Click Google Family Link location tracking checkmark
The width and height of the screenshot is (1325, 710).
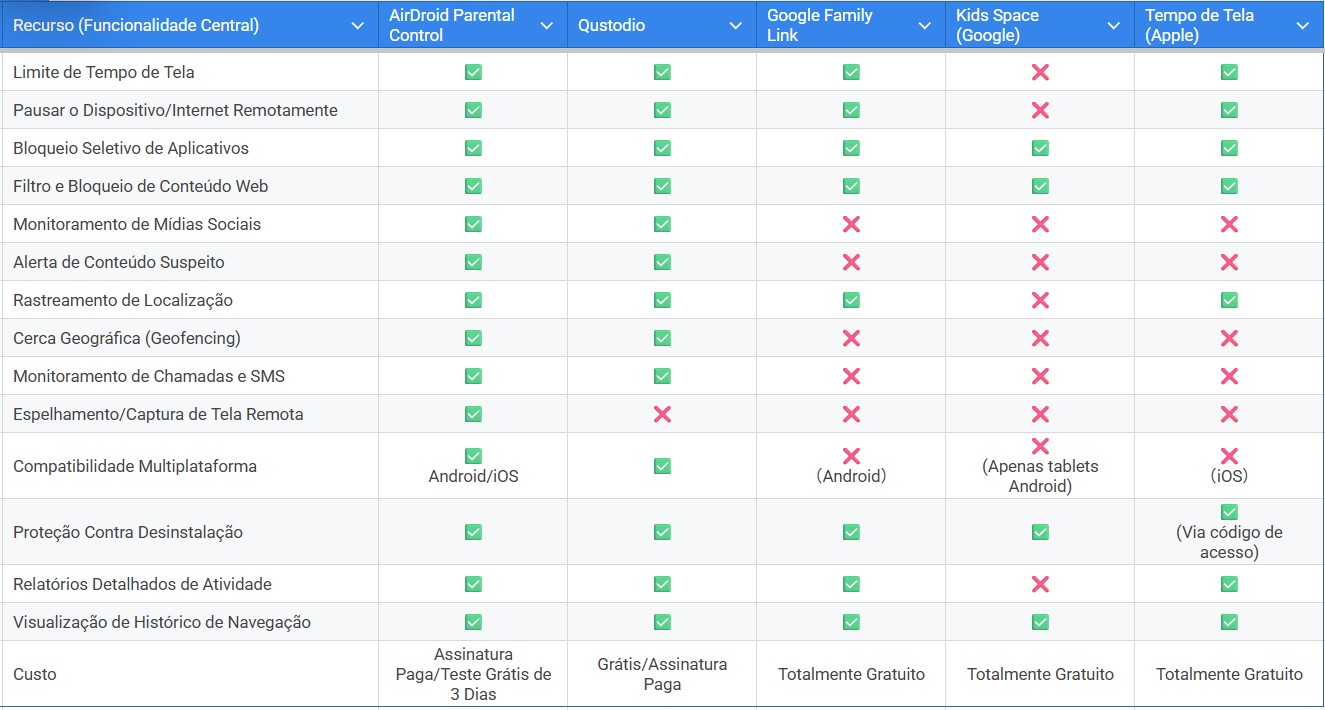(x=849, y=300)
